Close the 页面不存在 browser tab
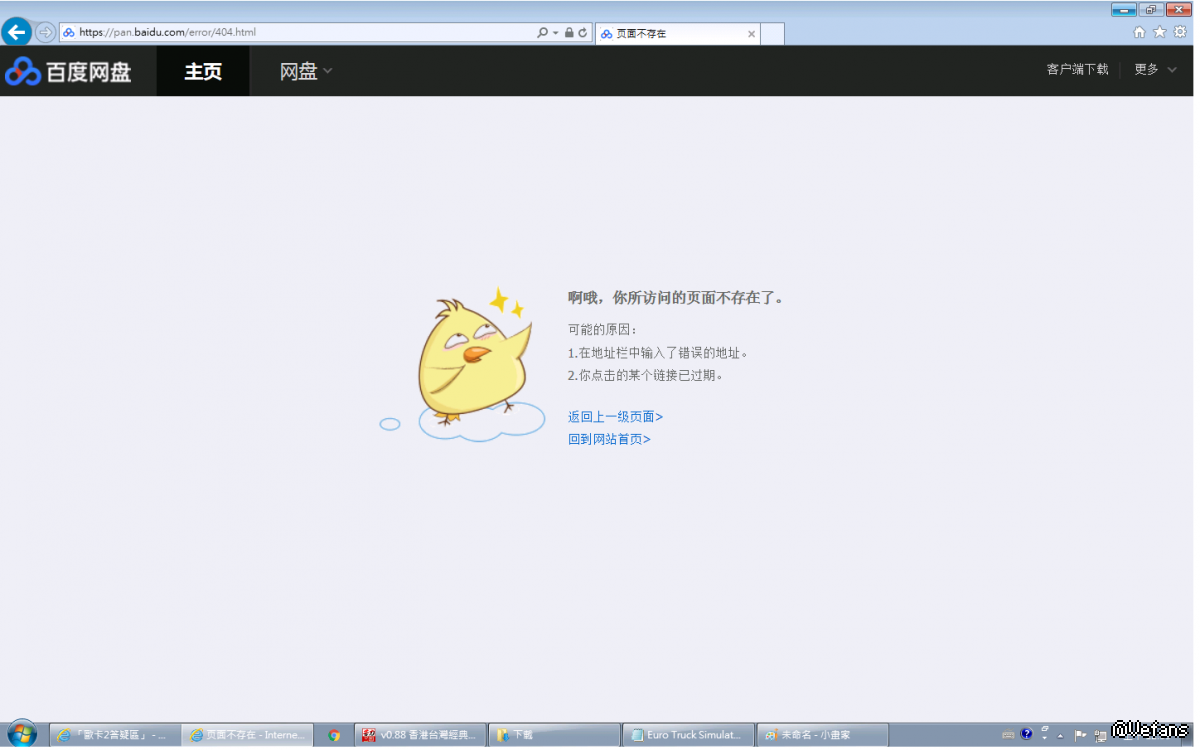This screenshot has width=1200, height=750. click(752, 33)
